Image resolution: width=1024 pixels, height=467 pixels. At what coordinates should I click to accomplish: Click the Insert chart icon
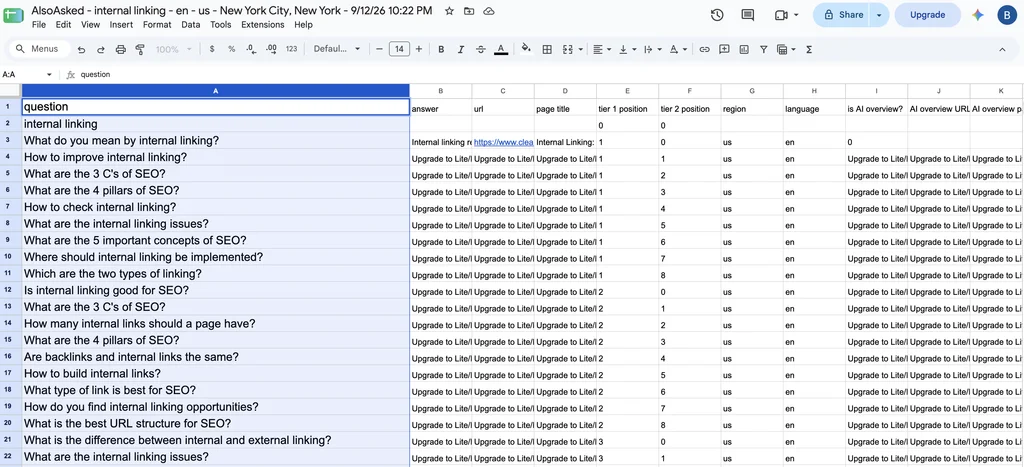click(x=744, y=49)
